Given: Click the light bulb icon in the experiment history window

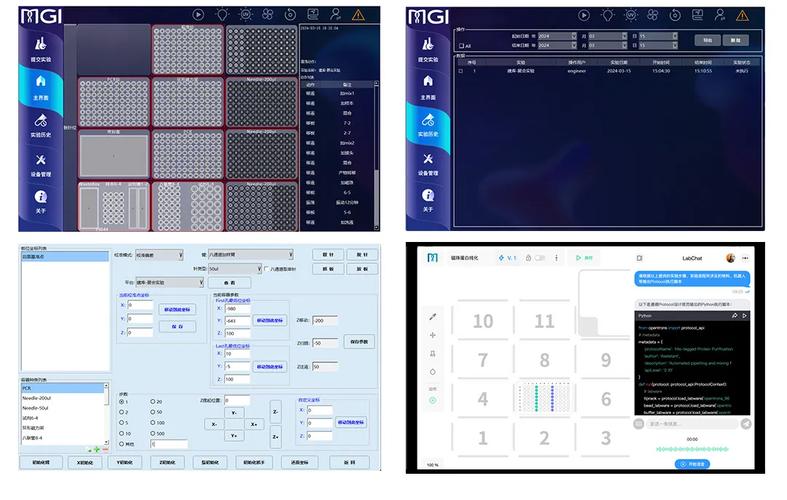Looking at the screenshot, I should pos(605,14).
